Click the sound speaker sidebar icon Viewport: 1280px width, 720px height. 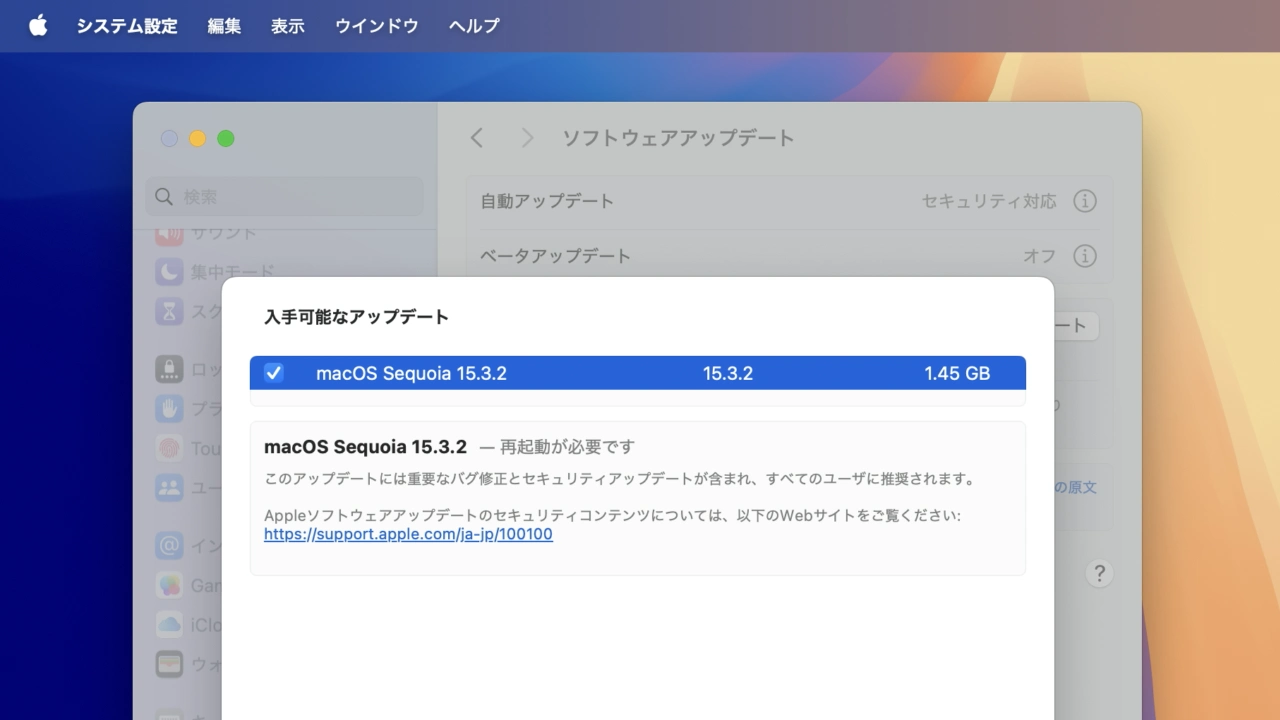pyautogui.click(x=169, y=236)
